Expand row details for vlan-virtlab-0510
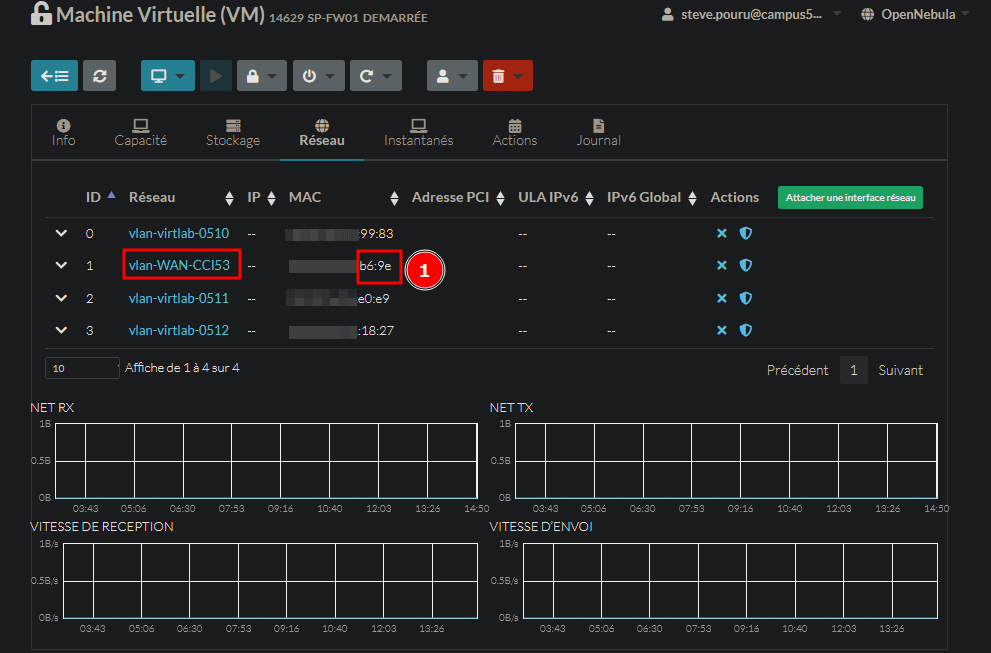The image size is (991, 653). 61,233
